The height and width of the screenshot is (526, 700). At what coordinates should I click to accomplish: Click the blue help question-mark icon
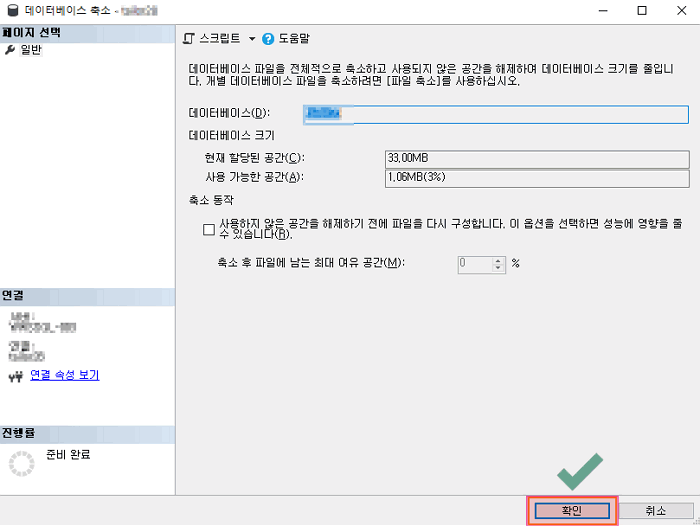[268, 39]
